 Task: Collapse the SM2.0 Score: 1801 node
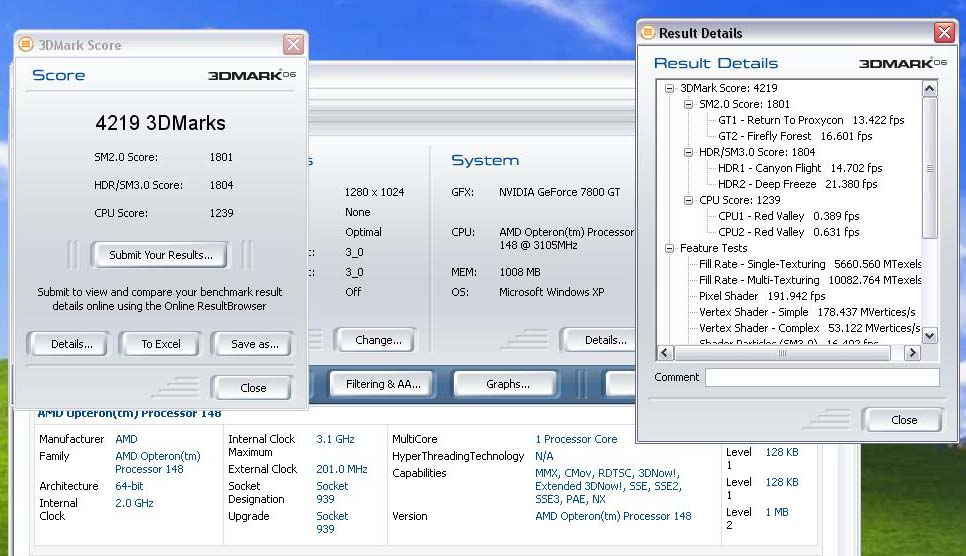[x=688, y=104]
